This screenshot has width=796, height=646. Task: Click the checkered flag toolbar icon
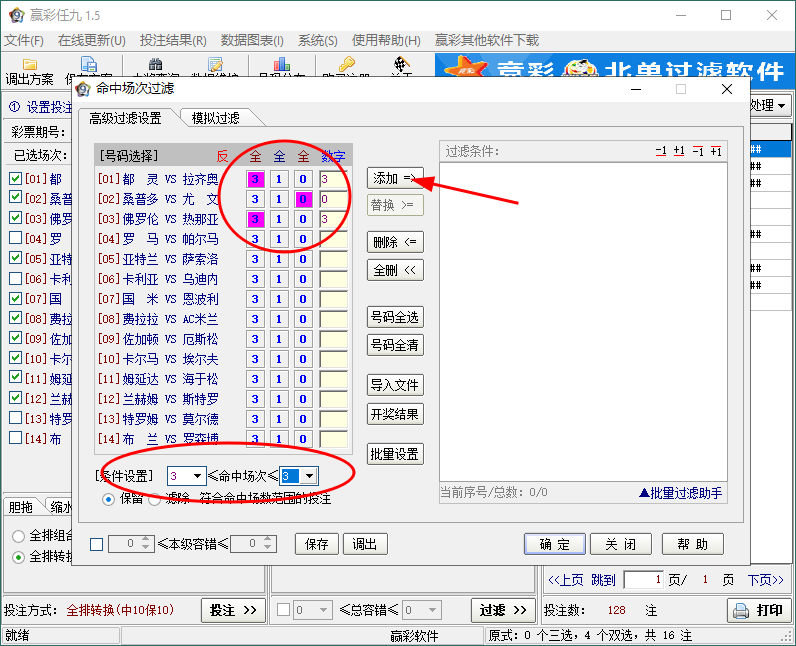click(x=402, y=64)
